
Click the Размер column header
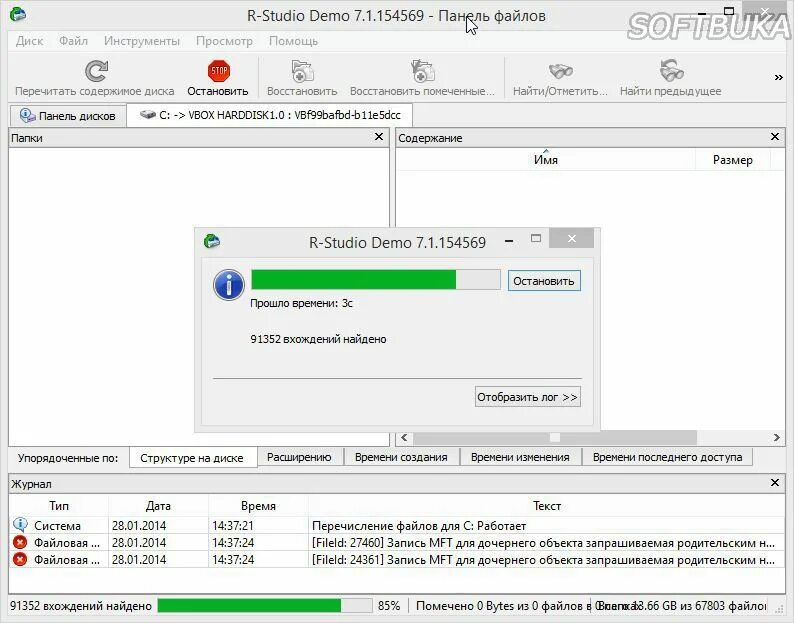point(732,160)
